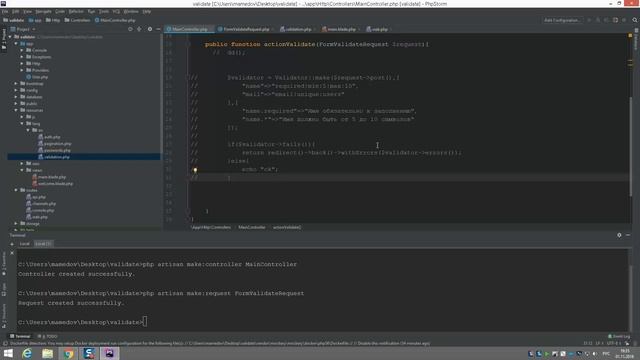Screen dimensions: 640x360
Task: Open the Windows Start button
Action: [x=8, y=353]
